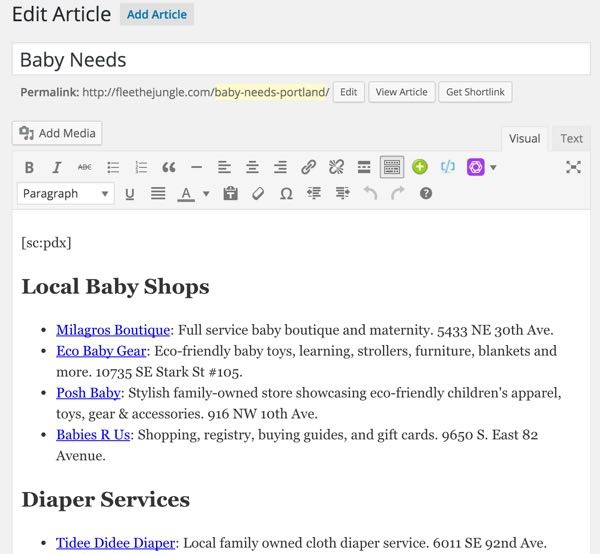Click the [sc:pdx] shortcode text
Screen dimensions: 600x554
(x=46, y=243)
